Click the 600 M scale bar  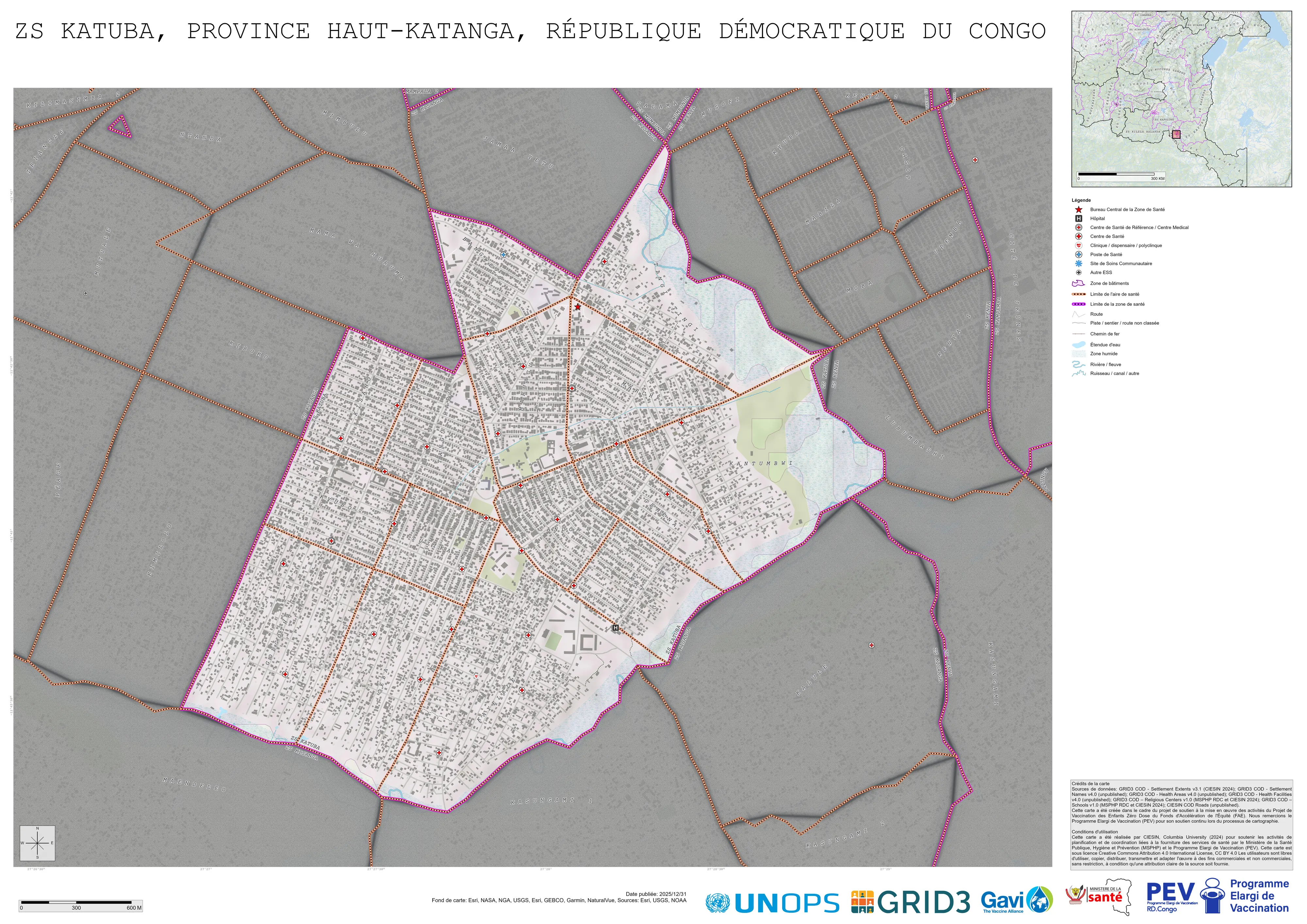tap(80, 906)
